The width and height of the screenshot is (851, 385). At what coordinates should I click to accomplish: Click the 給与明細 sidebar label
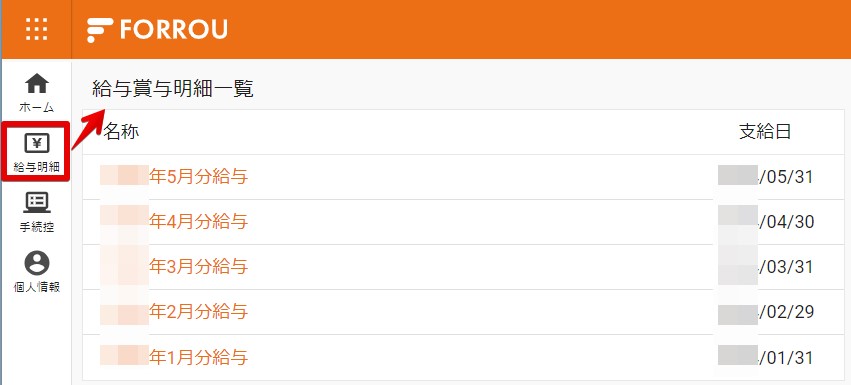click(x=37, y=167)
